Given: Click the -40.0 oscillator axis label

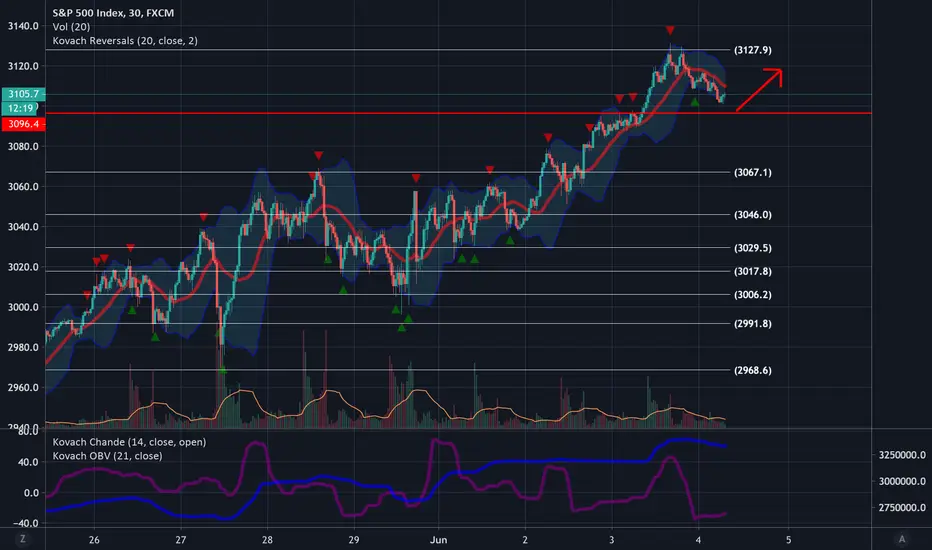Looking at the screenshot, I should (26, 523).
